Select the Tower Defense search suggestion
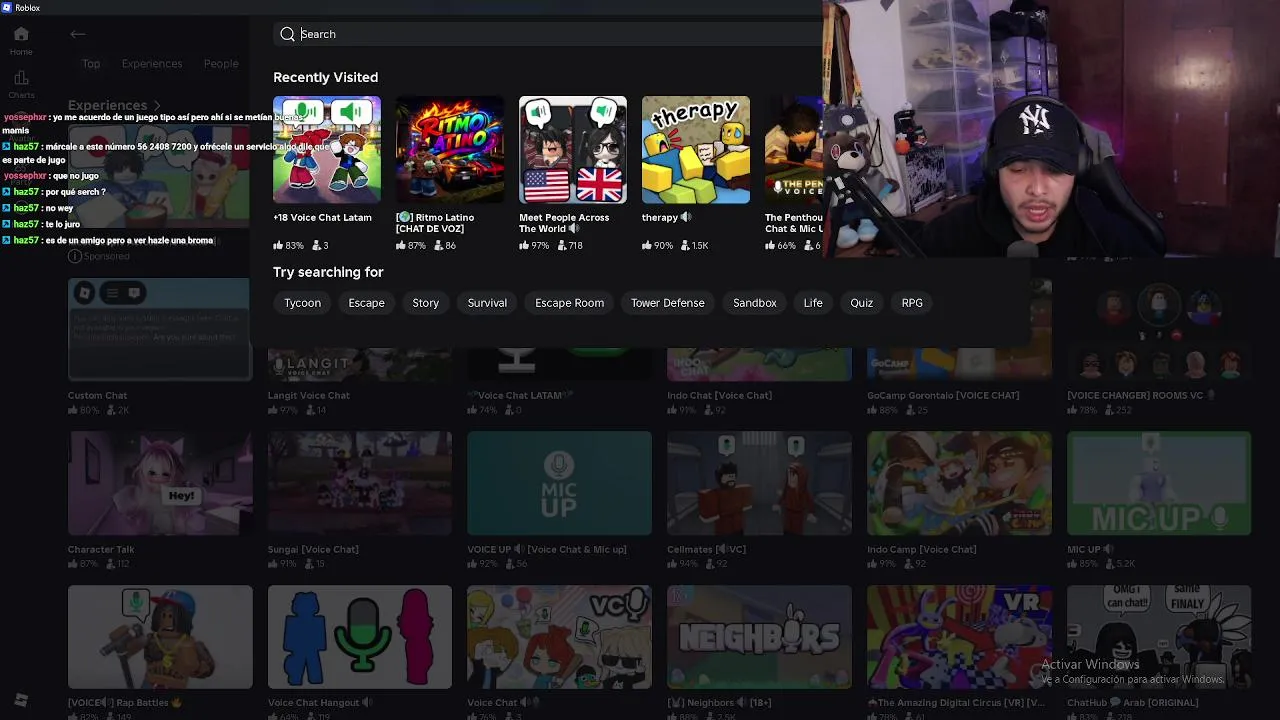 pos(667,303)
